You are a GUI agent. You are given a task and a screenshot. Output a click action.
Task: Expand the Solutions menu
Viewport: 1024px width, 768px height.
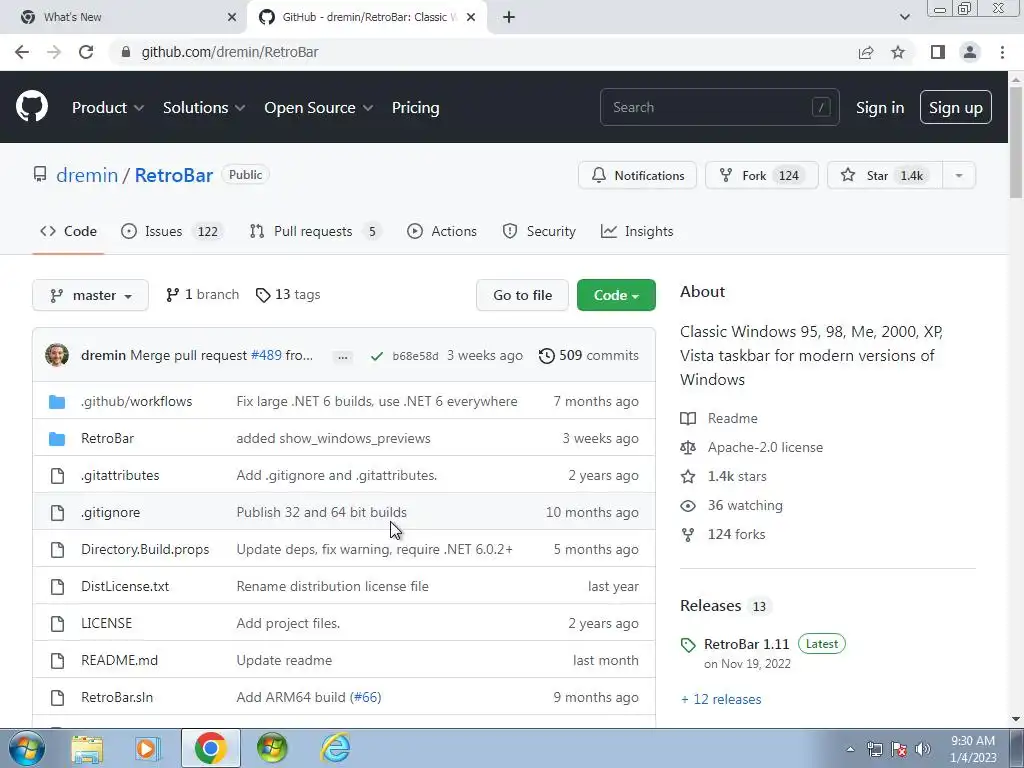pos(204,108)
